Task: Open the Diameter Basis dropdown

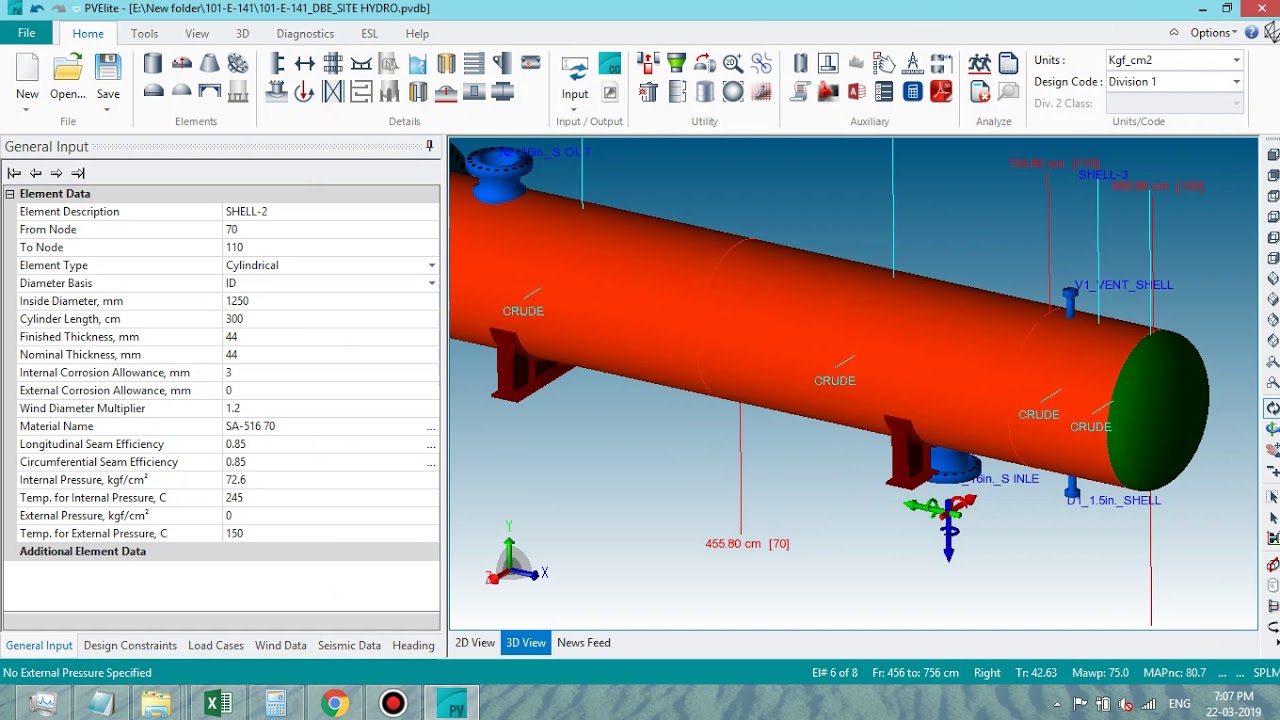Action: pos(432,283)
